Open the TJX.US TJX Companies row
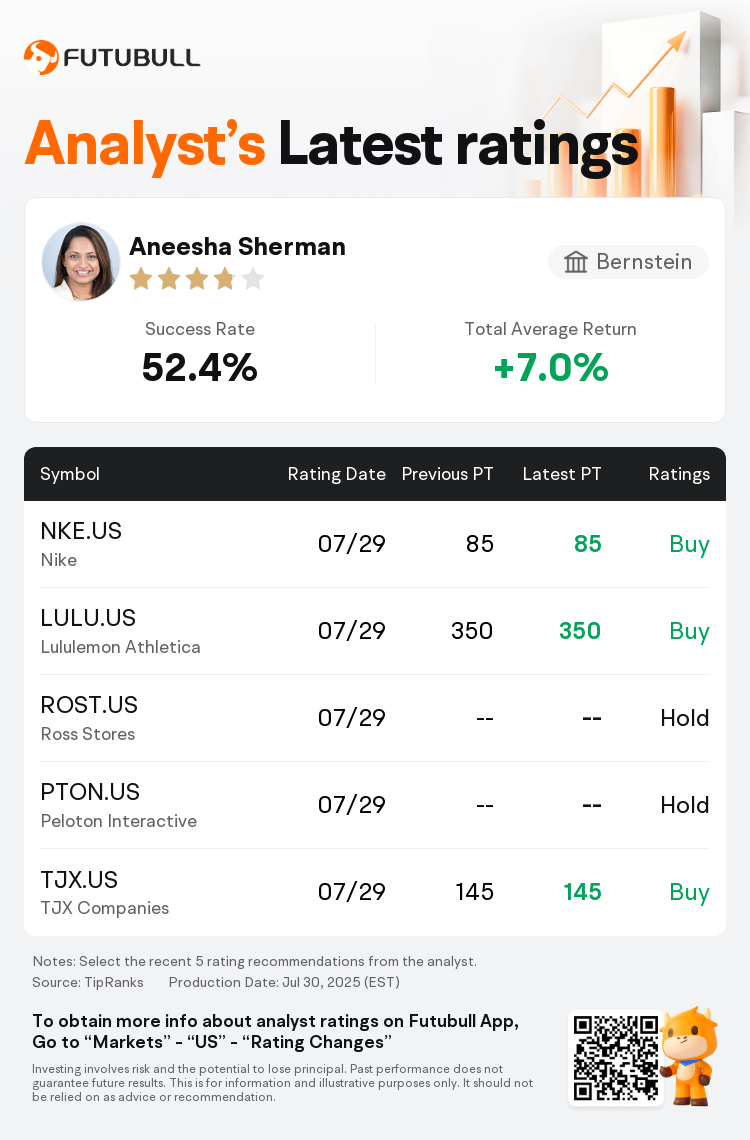This screenshot has width=750, height=1140. pos(375,892)
